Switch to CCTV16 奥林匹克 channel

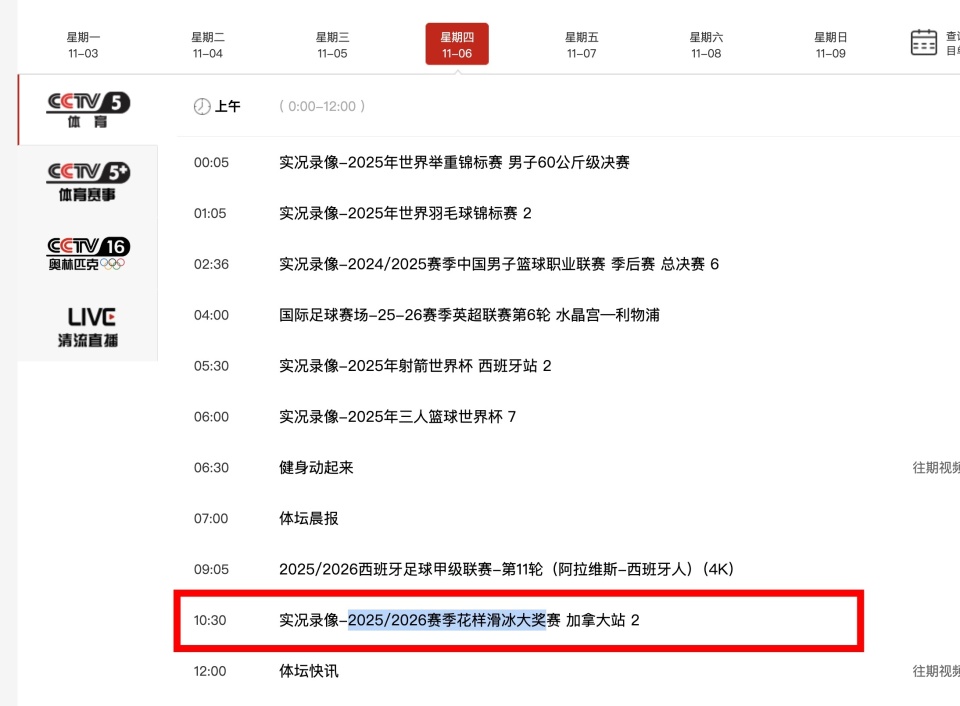point(88,253)
